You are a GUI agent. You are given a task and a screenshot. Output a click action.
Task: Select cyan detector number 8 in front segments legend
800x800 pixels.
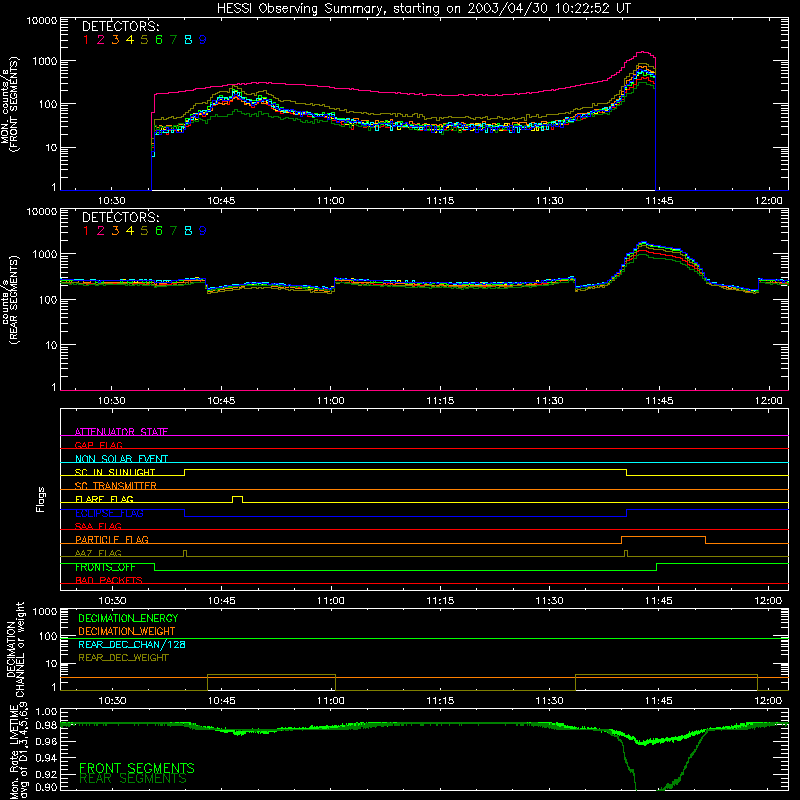188,40
